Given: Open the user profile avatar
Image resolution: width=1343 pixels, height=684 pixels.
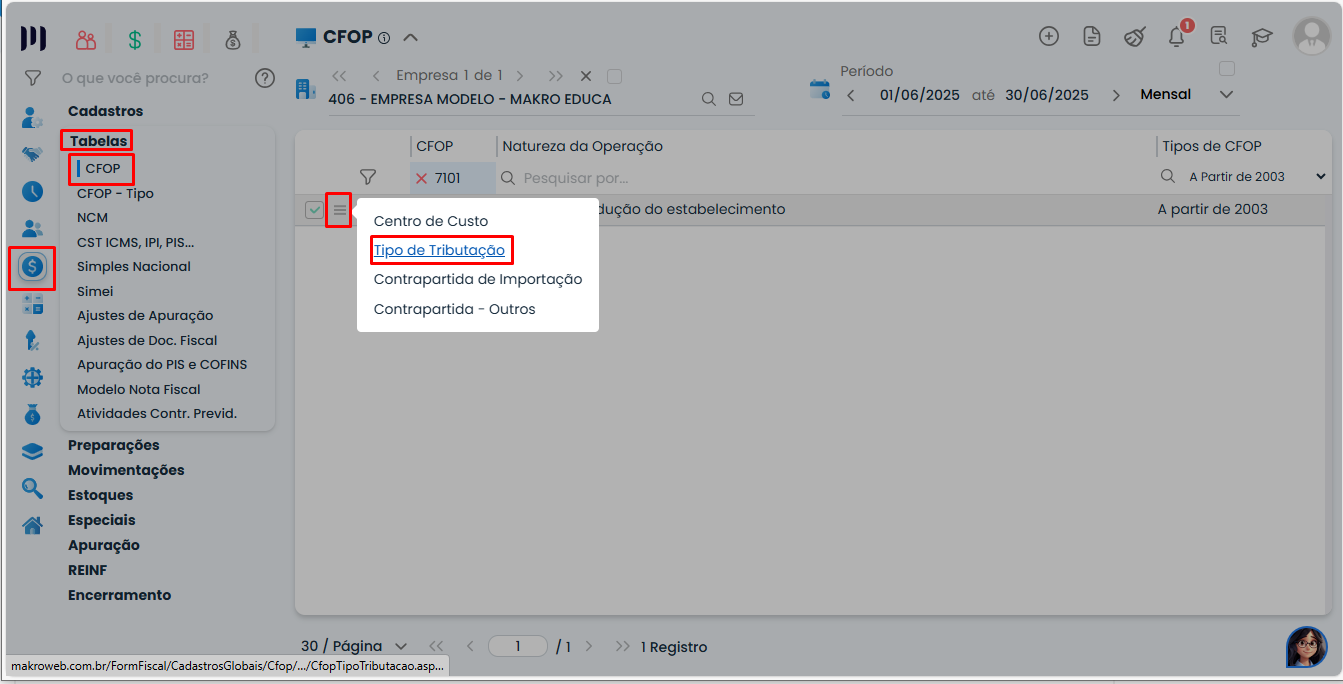Looking at the screenshot, I should [x=1311, y=36].
